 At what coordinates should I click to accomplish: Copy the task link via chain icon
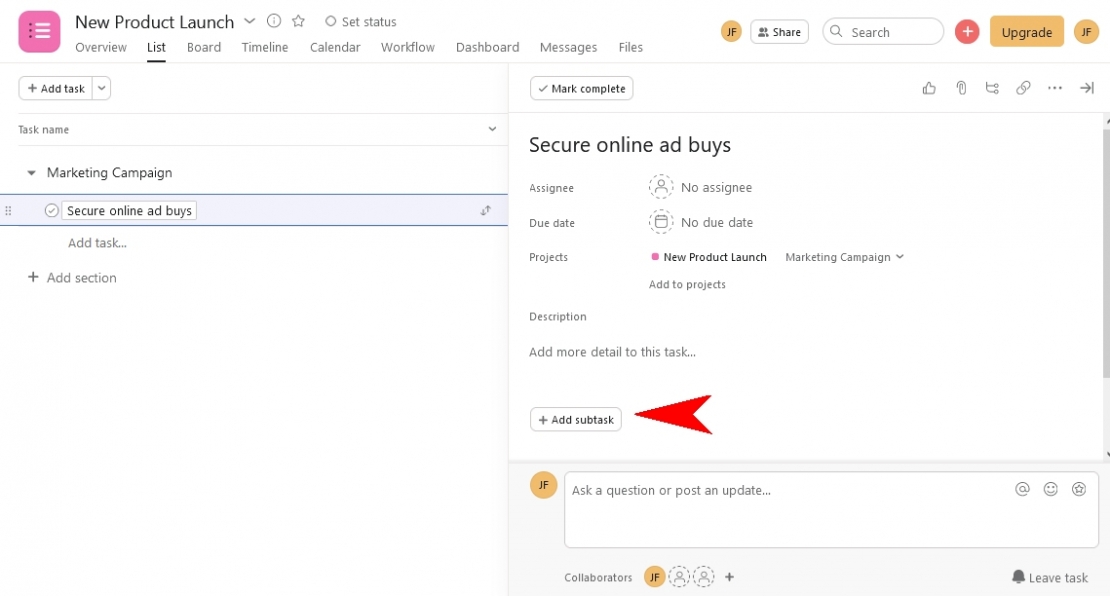pos(1022,88)
